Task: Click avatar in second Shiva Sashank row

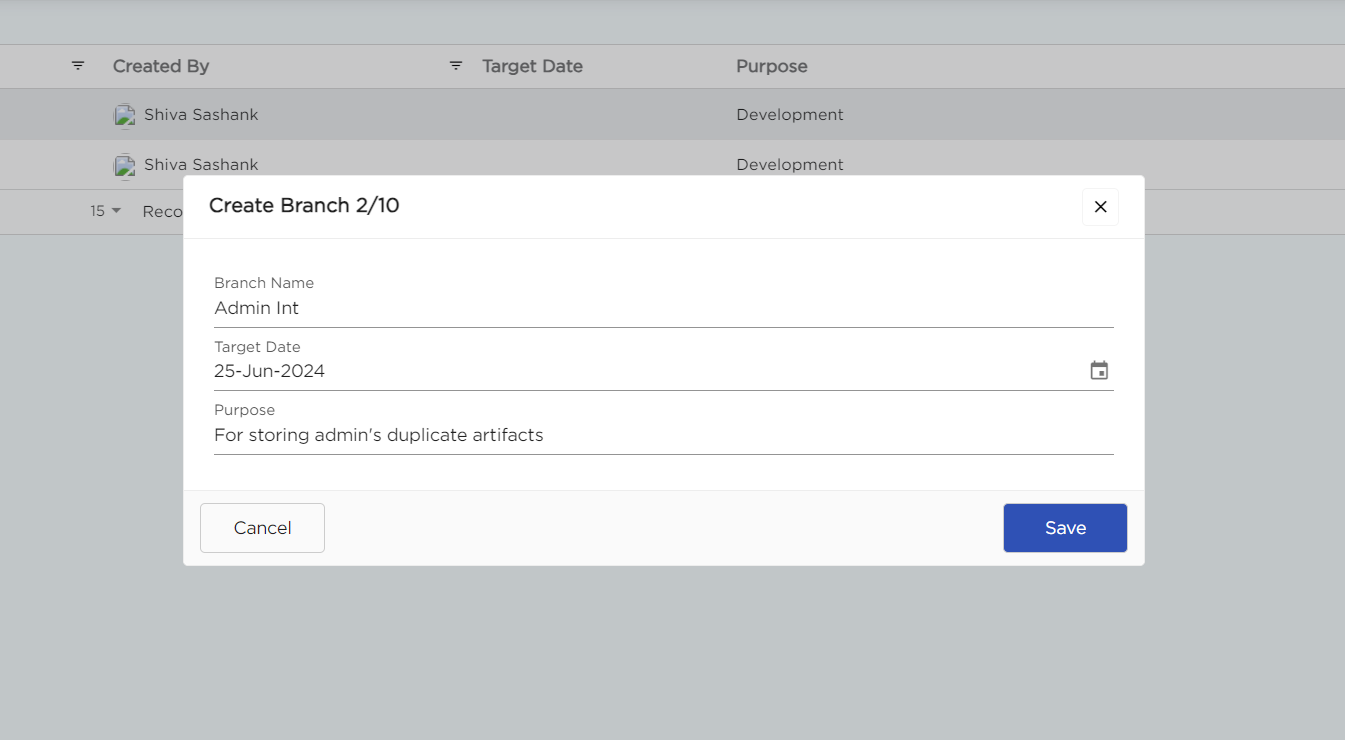Action: coord(125,165)
